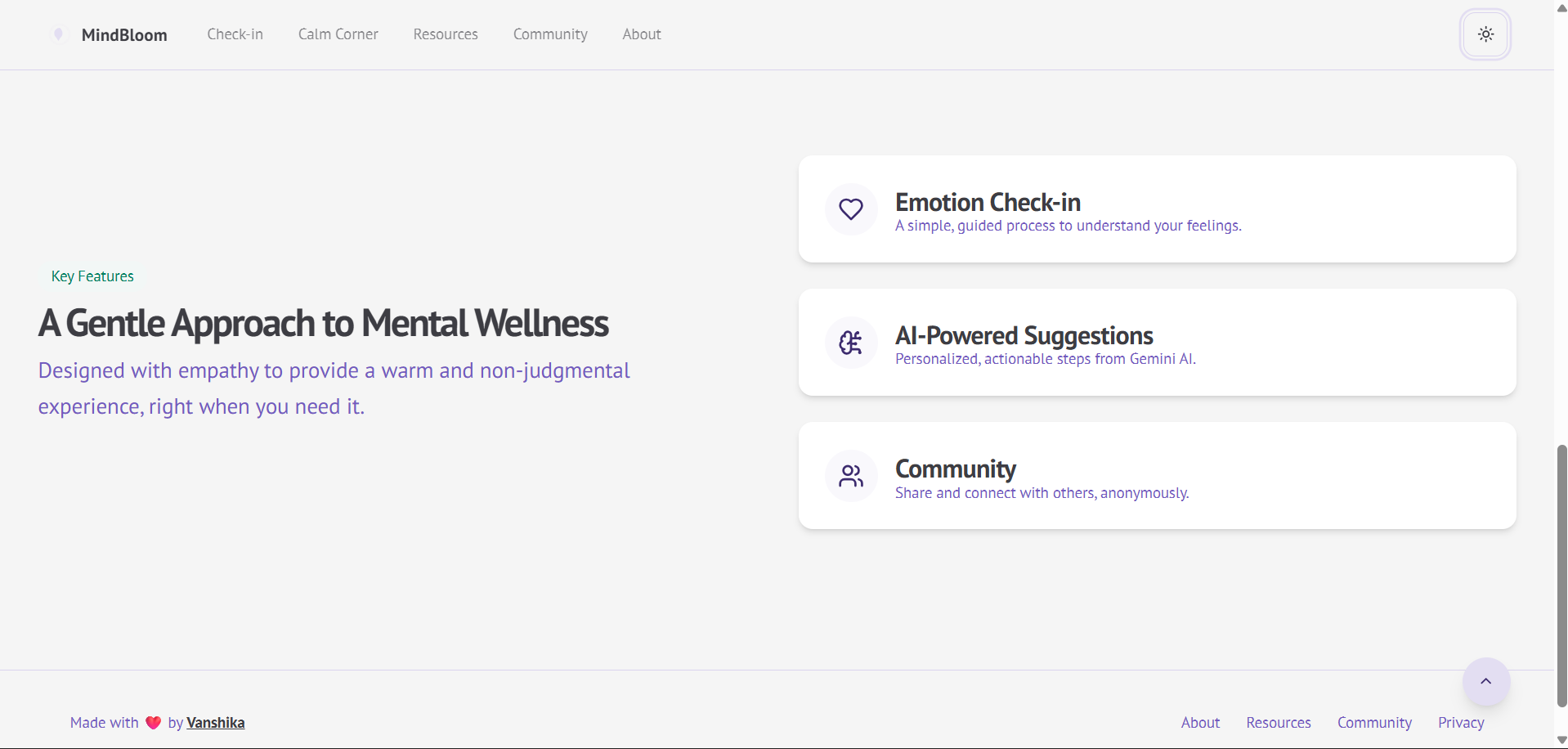Go to Calm Corner in navigation
The image size is (1568, 749).
[338, 34]
